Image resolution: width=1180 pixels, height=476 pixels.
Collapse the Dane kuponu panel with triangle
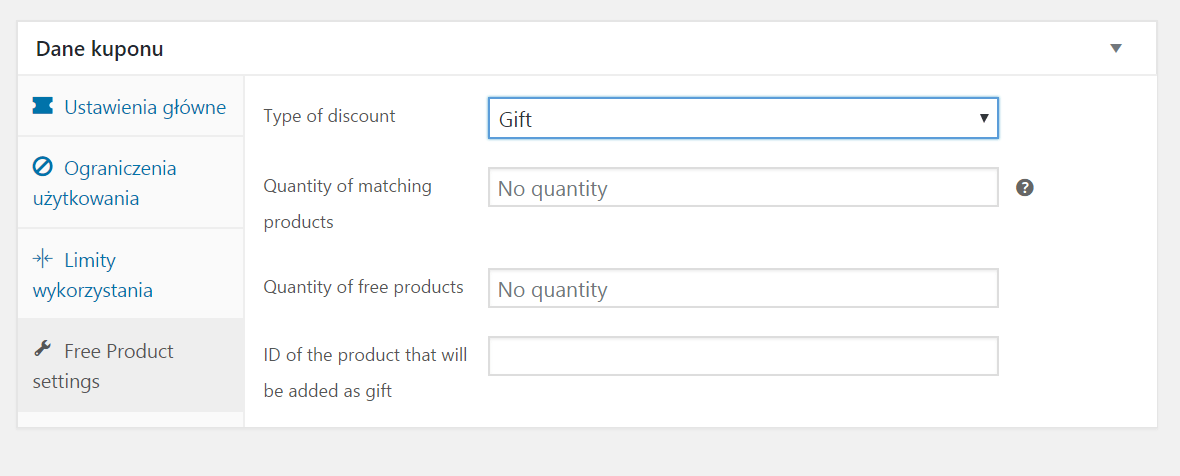pos(1116,48)
